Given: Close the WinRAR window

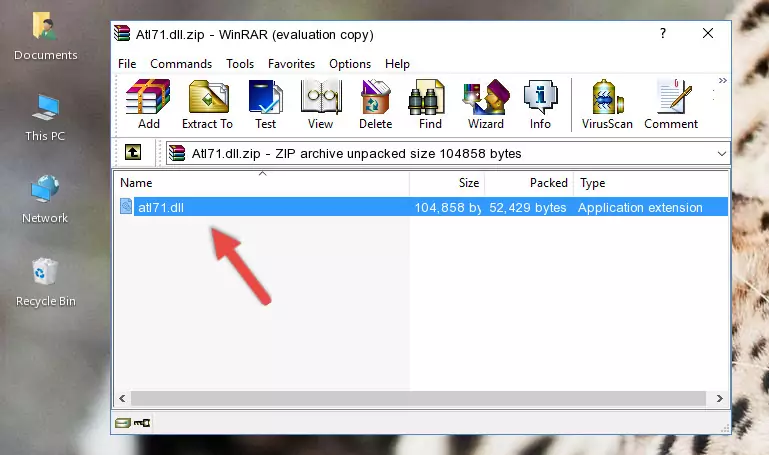Looking at the screenshot, I should tap(708, 33).
